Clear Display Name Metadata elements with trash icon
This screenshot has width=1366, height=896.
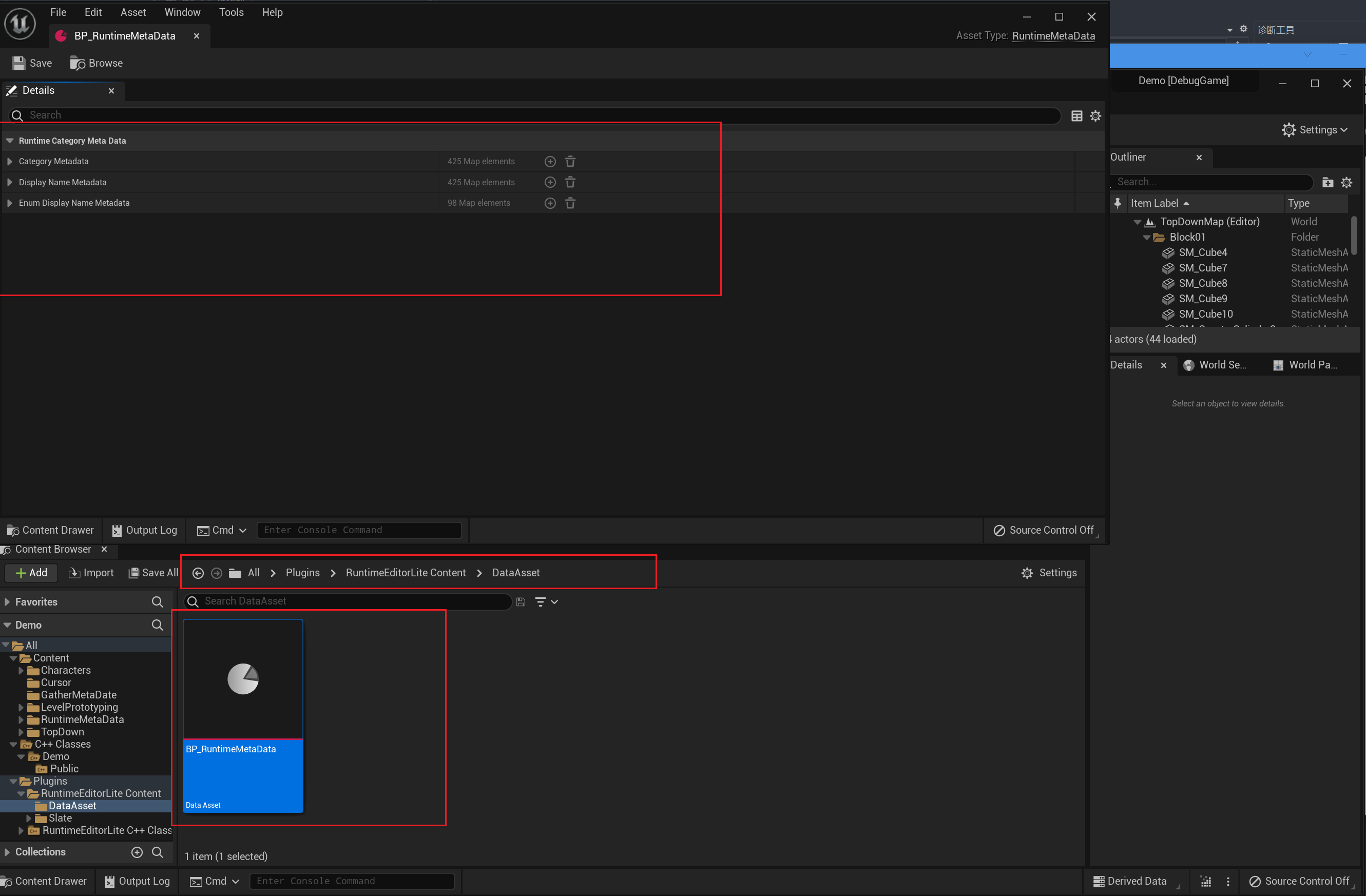pyautogui.click(x=570, y=182)
